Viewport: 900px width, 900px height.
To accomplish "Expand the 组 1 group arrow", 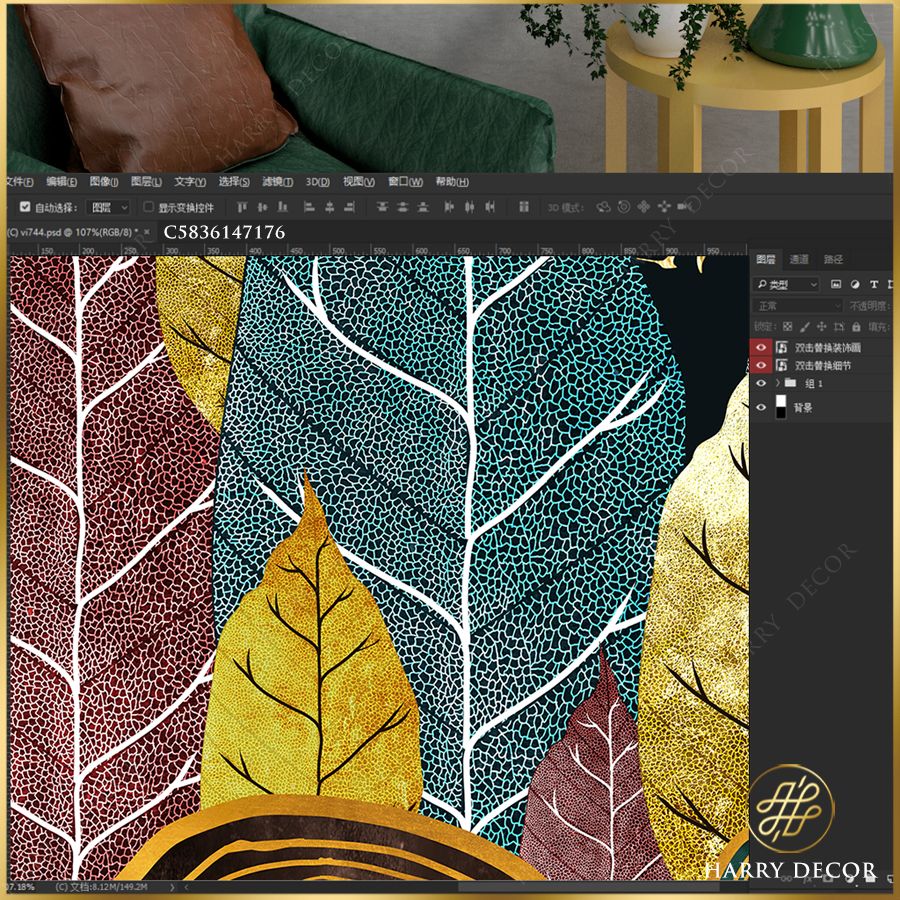I will point(778,383).
